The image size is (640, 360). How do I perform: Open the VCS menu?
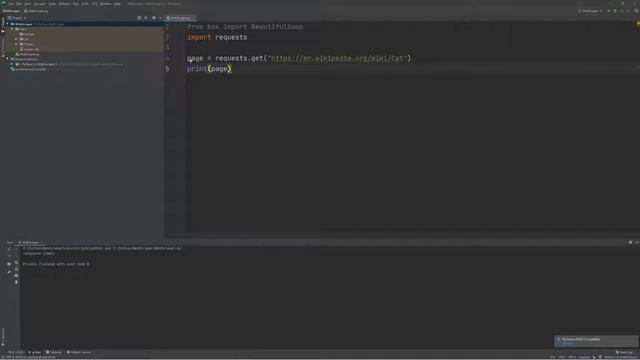point(94,4)
